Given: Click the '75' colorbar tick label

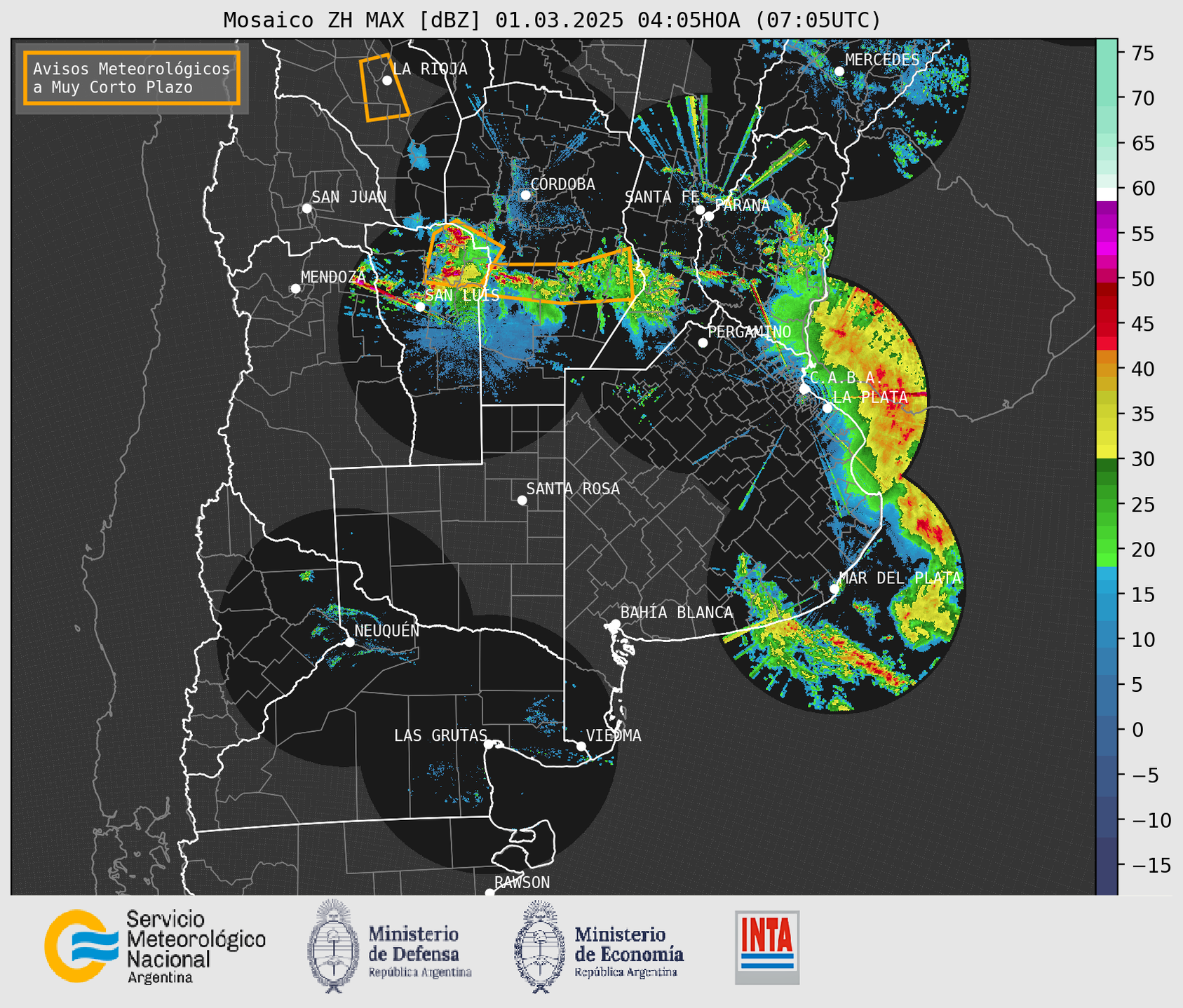Looking at the screenshot, I should (x=1144, y=53).
